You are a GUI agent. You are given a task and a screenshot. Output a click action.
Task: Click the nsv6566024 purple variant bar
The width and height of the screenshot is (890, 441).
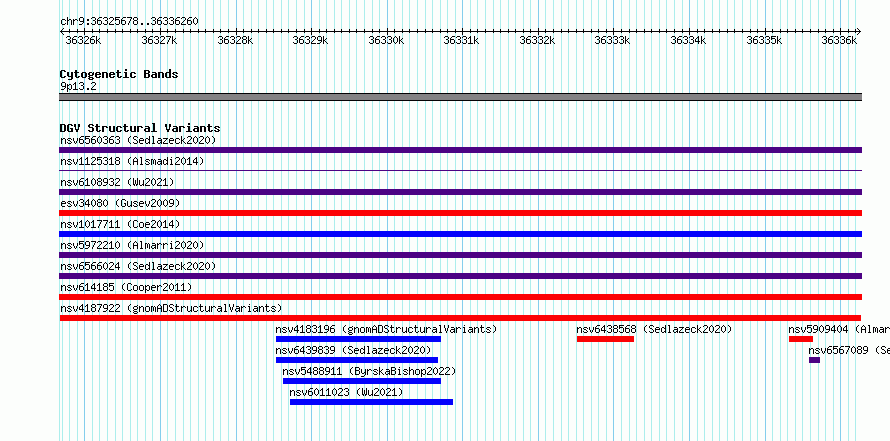tap(460, 276)
